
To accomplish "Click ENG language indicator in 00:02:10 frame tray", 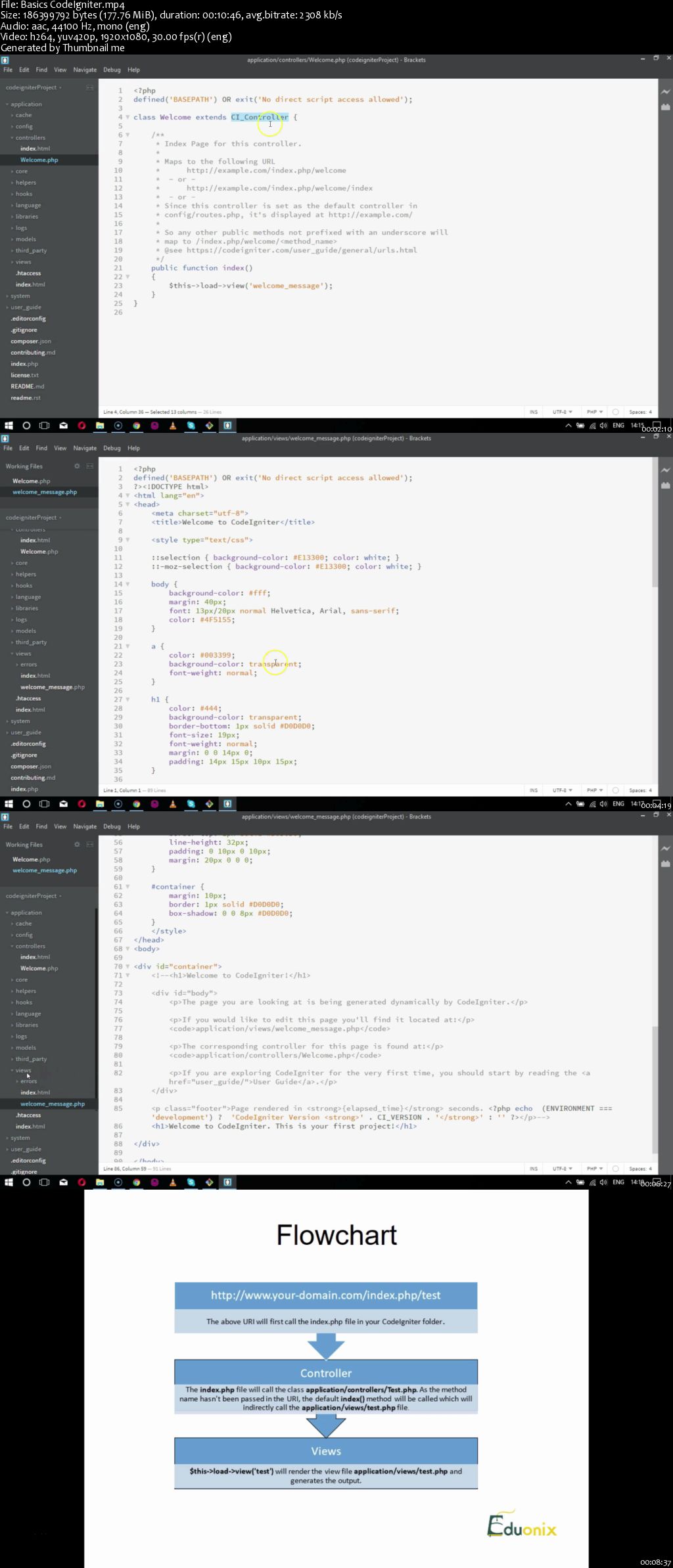I will coord(618,426).
